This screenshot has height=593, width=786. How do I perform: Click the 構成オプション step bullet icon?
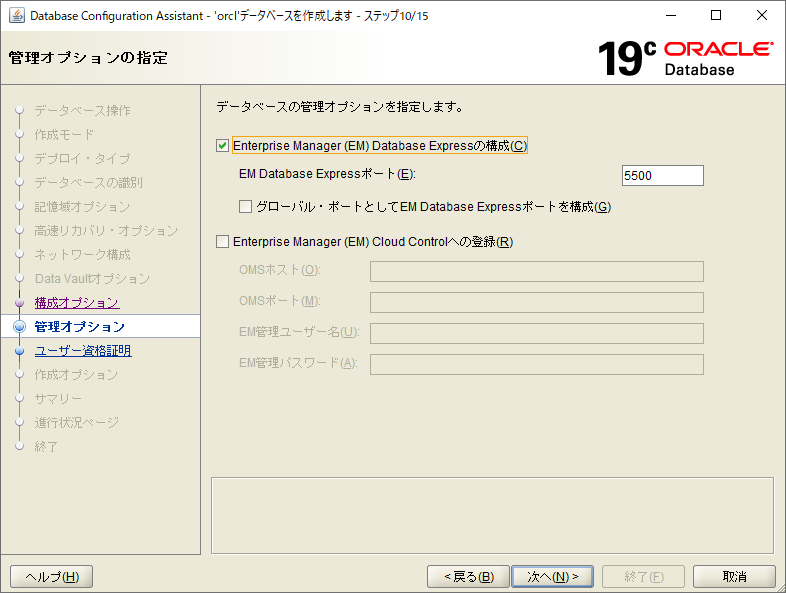[x=20, y=303]
